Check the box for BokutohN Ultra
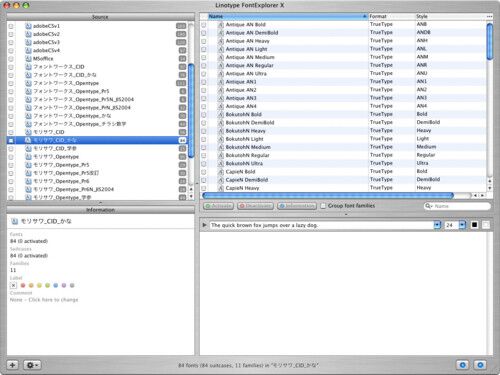The height and width of the screenshot is (375, 500). pyautogui.click(x=204, y=164)
